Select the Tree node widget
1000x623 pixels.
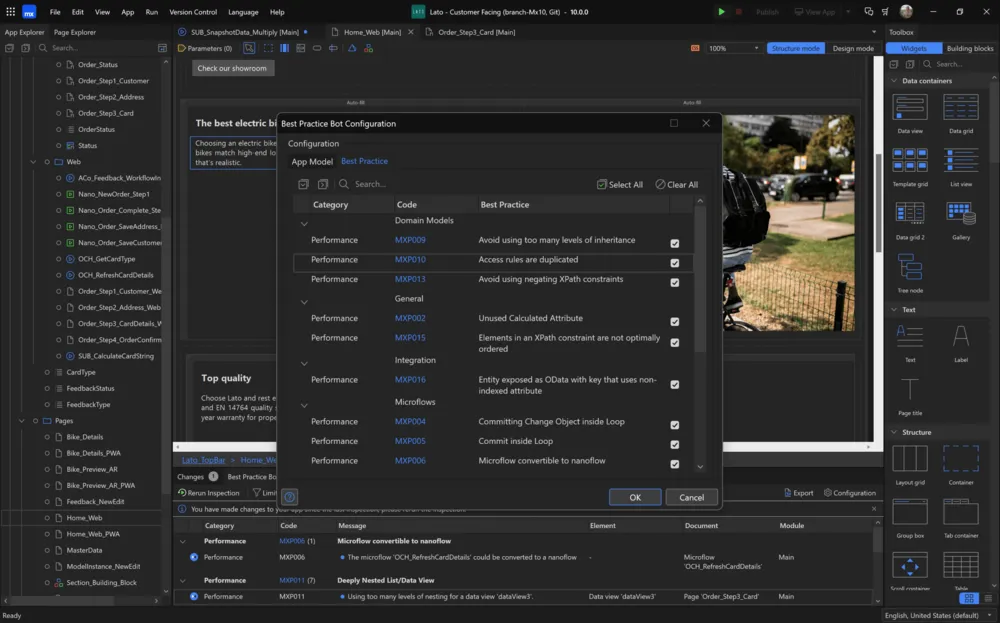[910, 274]
